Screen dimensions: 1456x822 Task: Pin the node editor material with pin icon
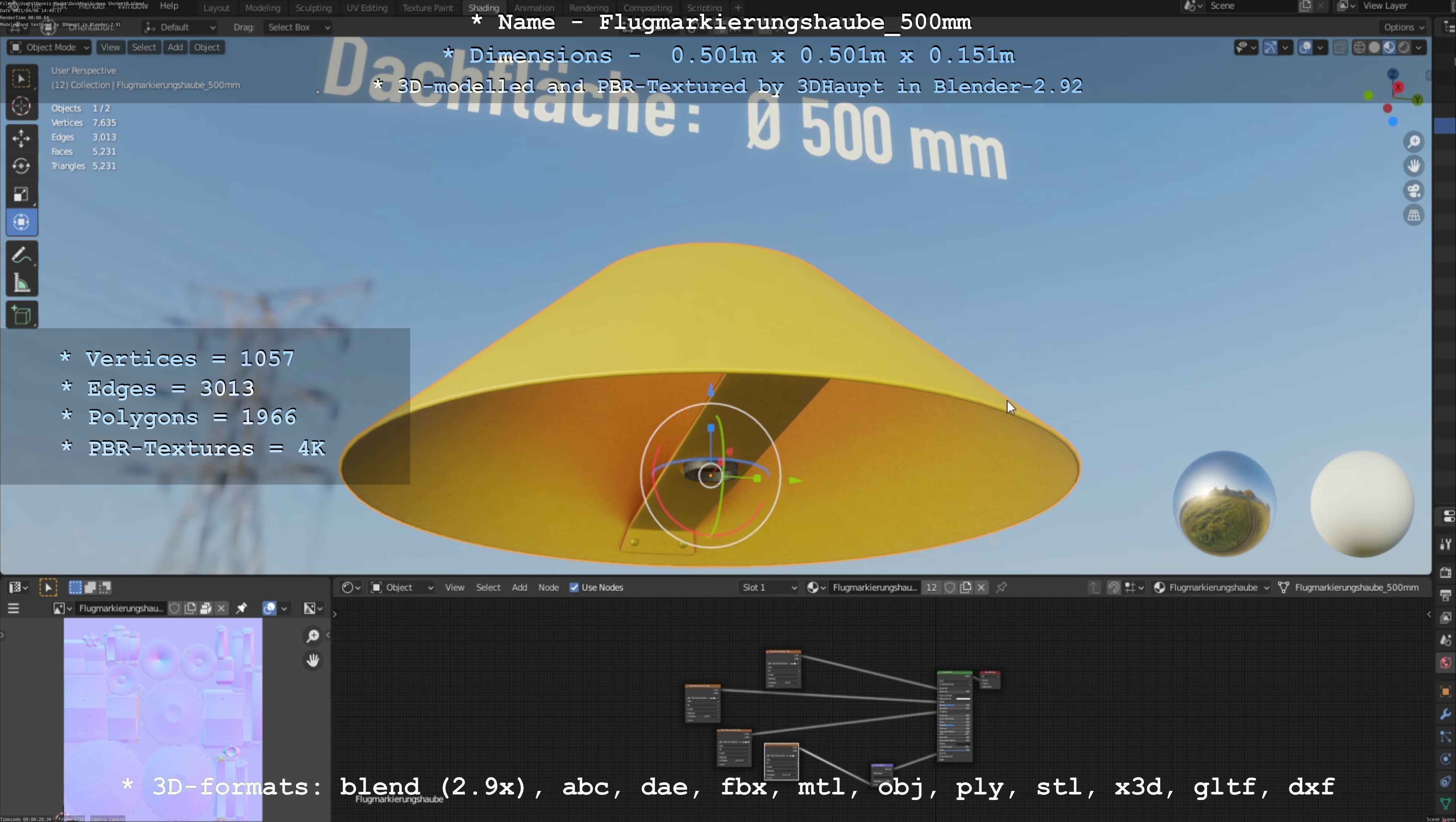tap(1001, 587)
